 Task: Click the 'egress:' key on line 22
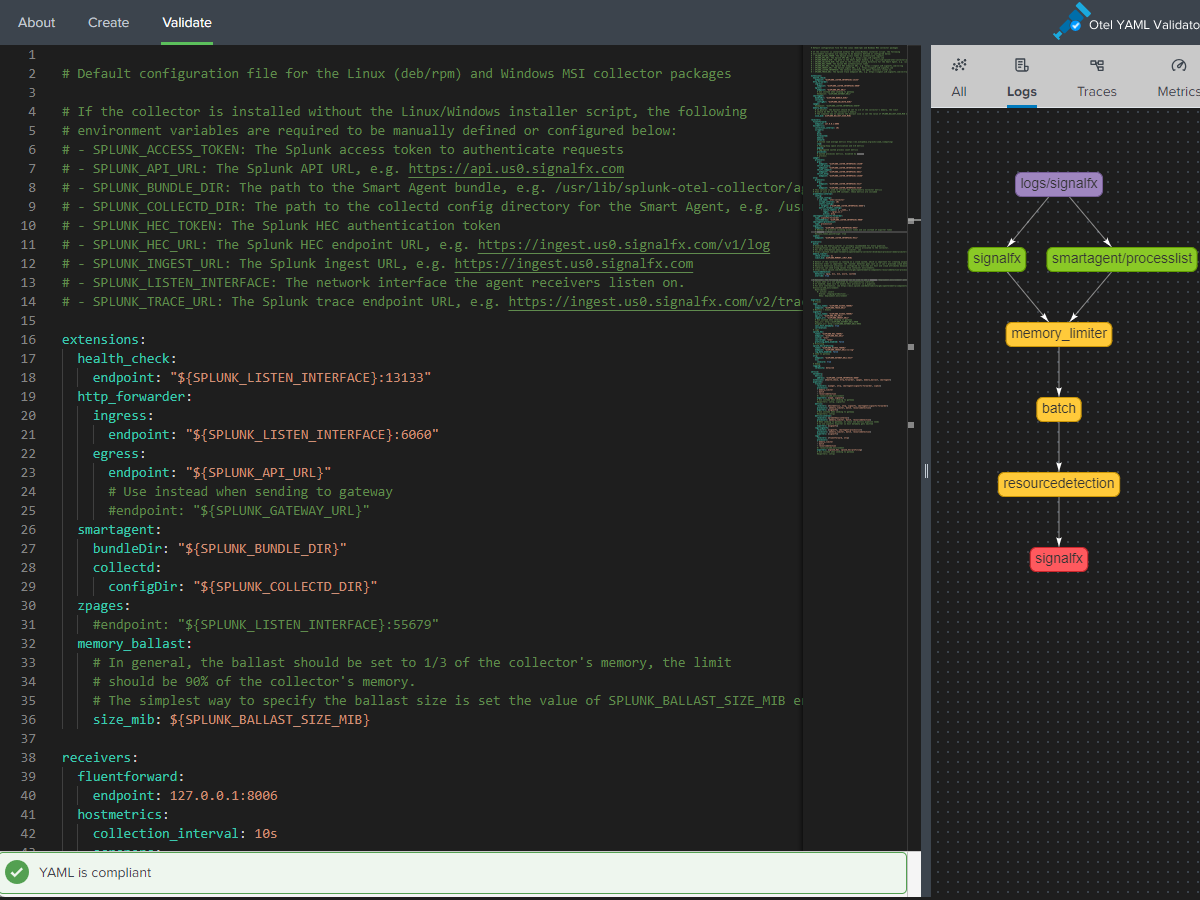tap(120, 454)
